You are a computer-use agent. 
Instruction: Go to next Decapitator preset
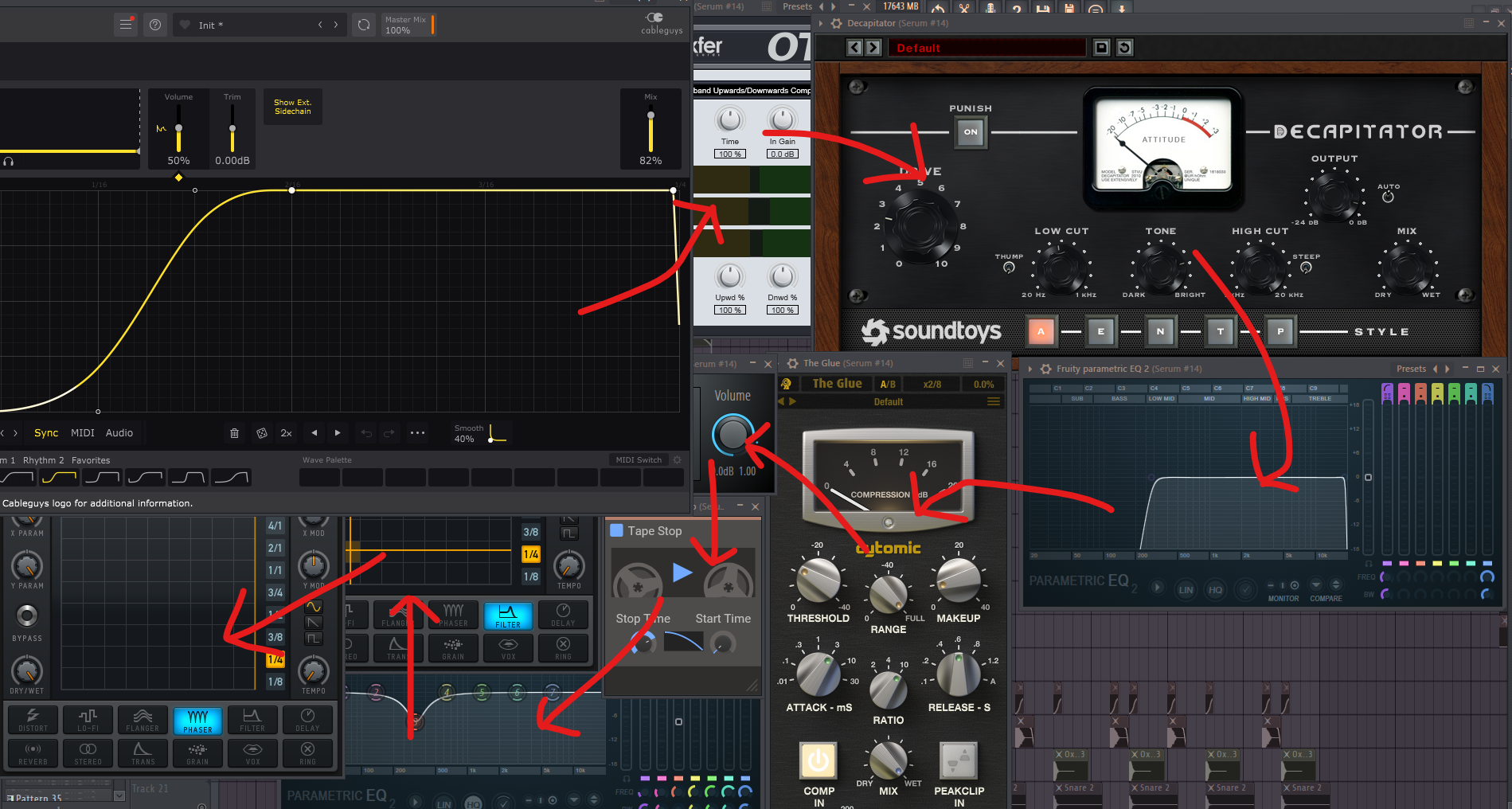[873, 48]
